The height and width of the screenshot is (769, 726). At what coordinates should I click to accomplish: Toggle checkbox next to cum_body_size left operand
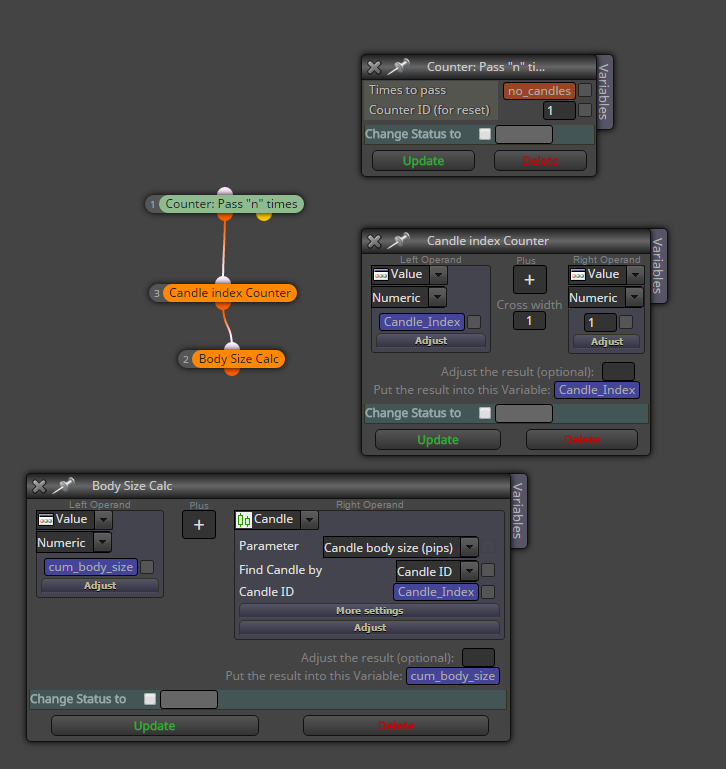(x=147, y=567)
